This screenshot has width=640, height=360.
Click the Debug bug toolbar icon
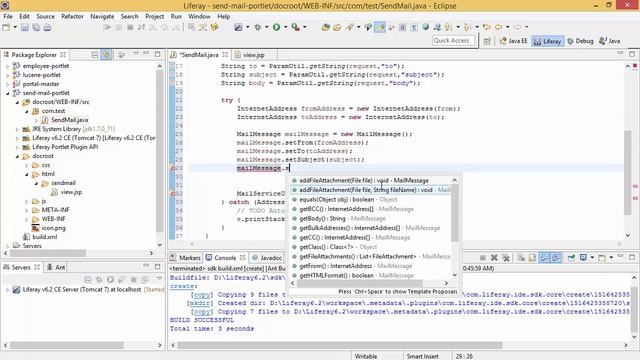point(258,27)
